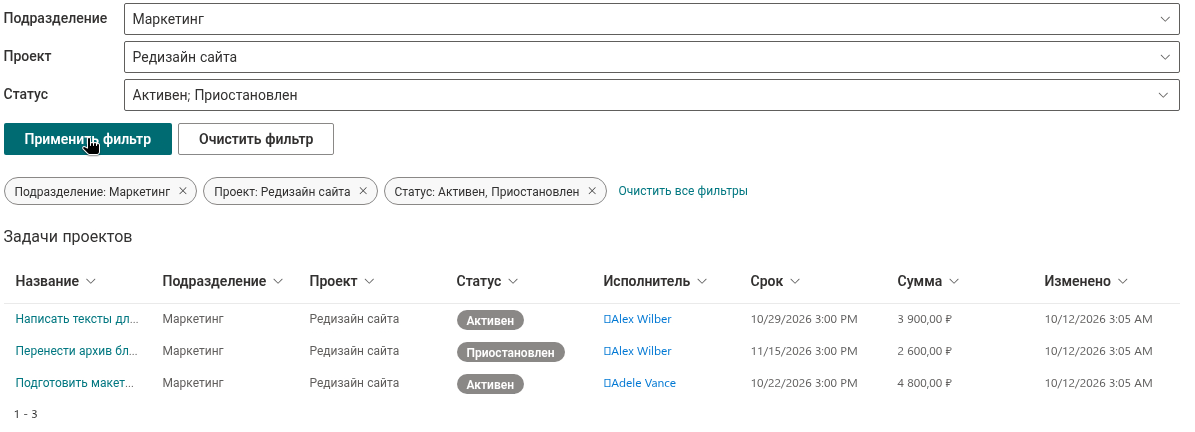This screenshot has width=1195, height=432.
Task: Click the deadline 10/22/2026 3:00 PM
Action: pos(804,383)
